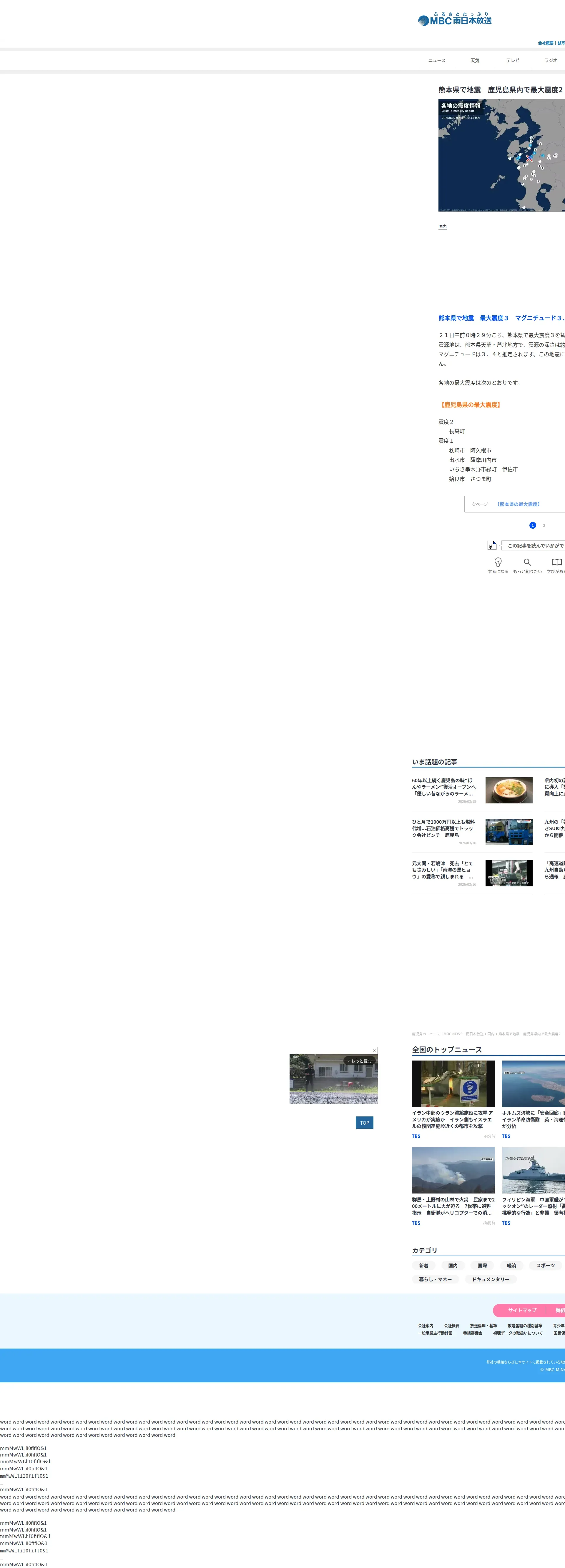Open the 会社概要 header link
565x1568 pixels.
(545, 43)
